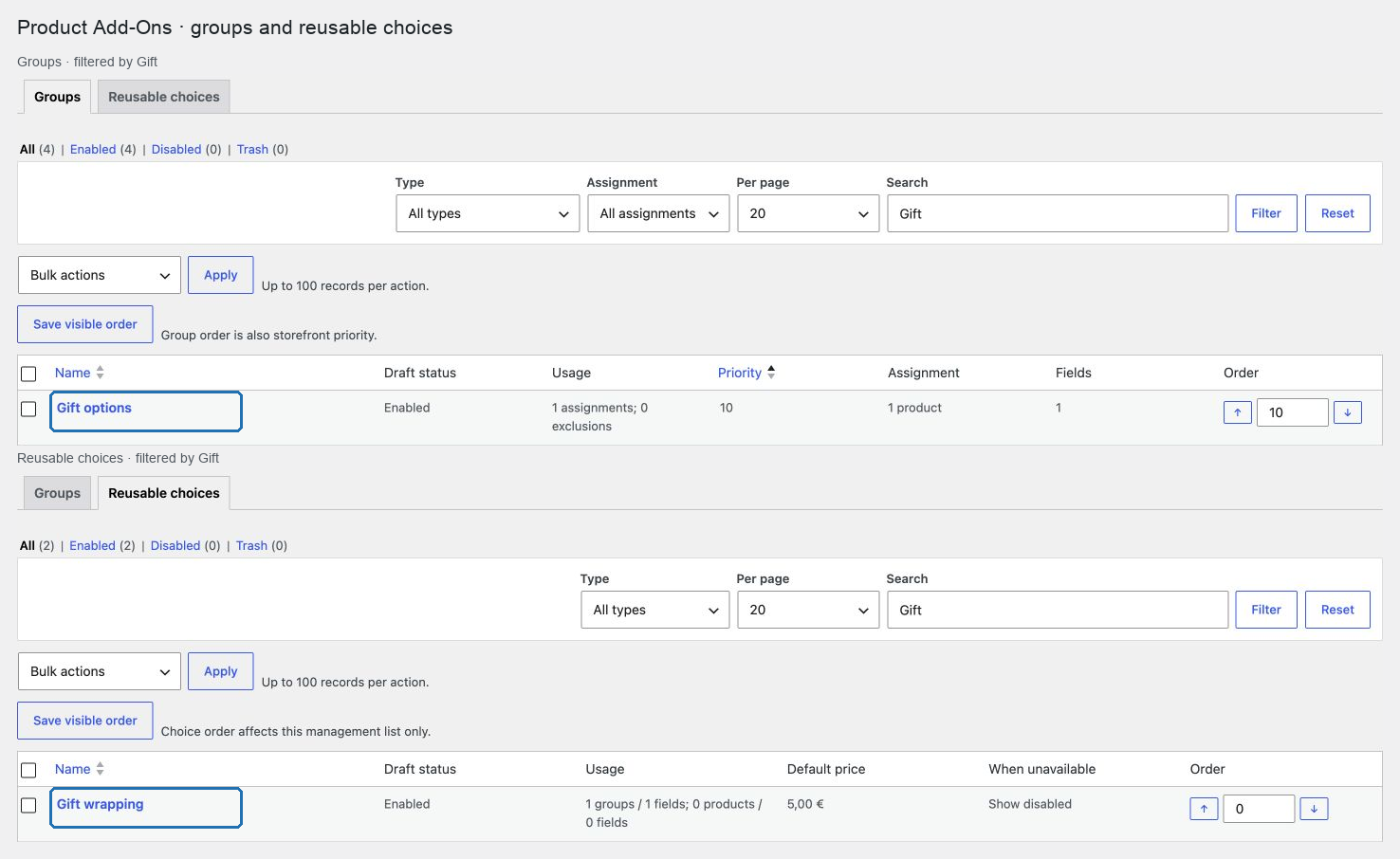Click Filter button in reusable choices section
This screenshot has height=859, width=1400.
click(x=1266, y=610)
